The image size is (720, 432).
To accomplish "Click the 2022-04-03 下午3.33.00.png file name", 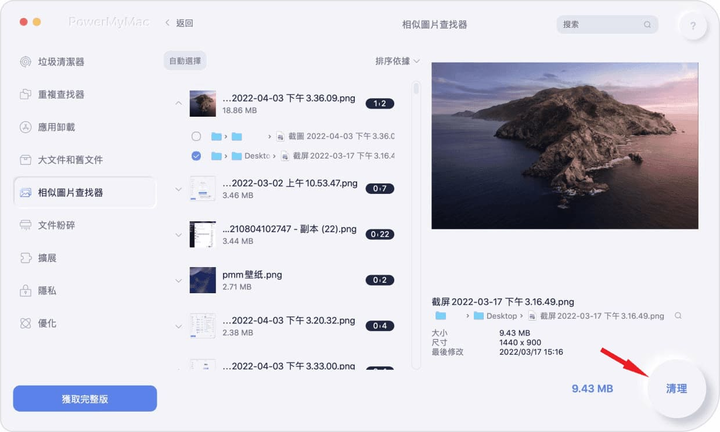I will (x=289, y=366).
